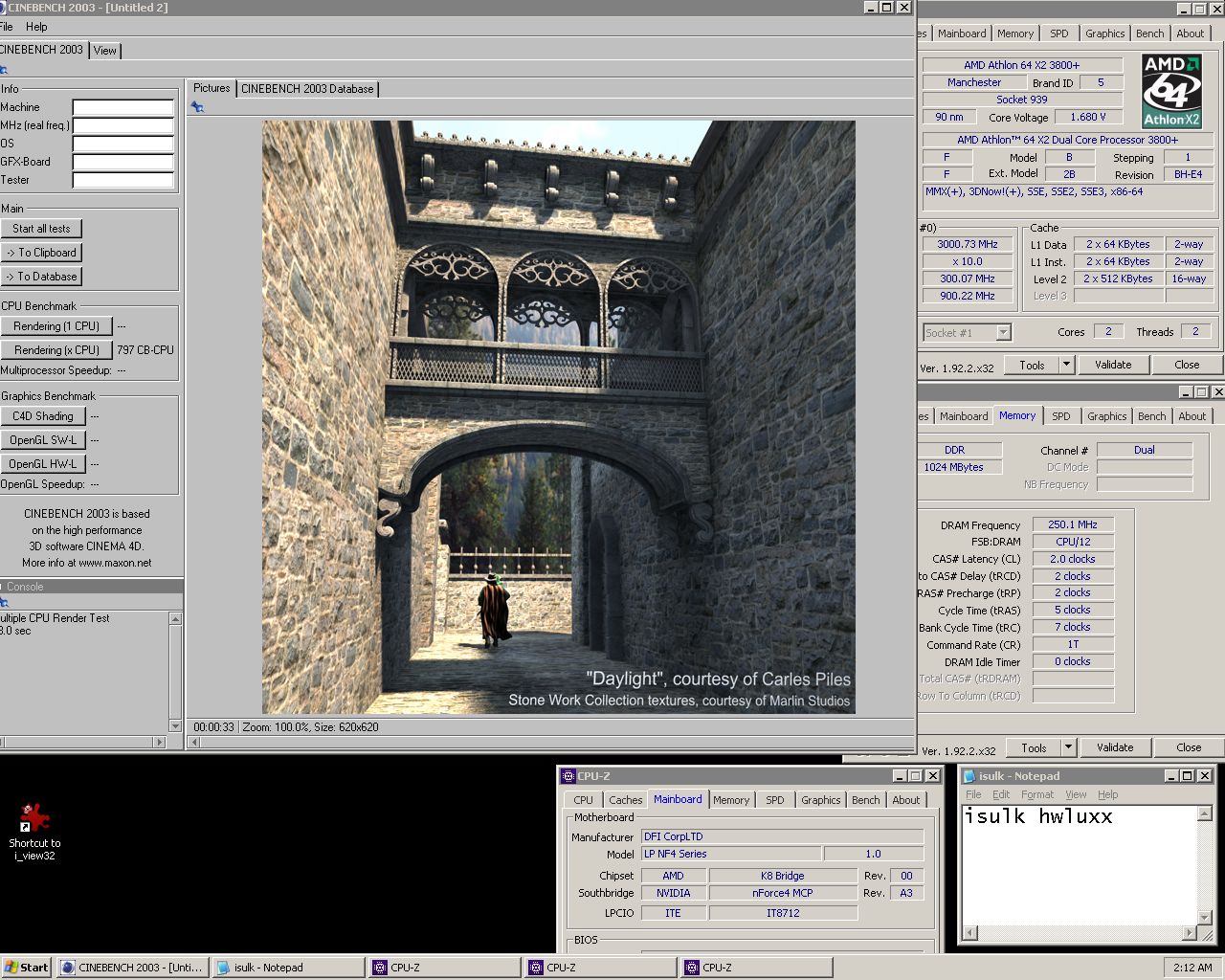The image size is (1225, 980).
Task: Click into the OS input field
Action: (x=123, y=144)
